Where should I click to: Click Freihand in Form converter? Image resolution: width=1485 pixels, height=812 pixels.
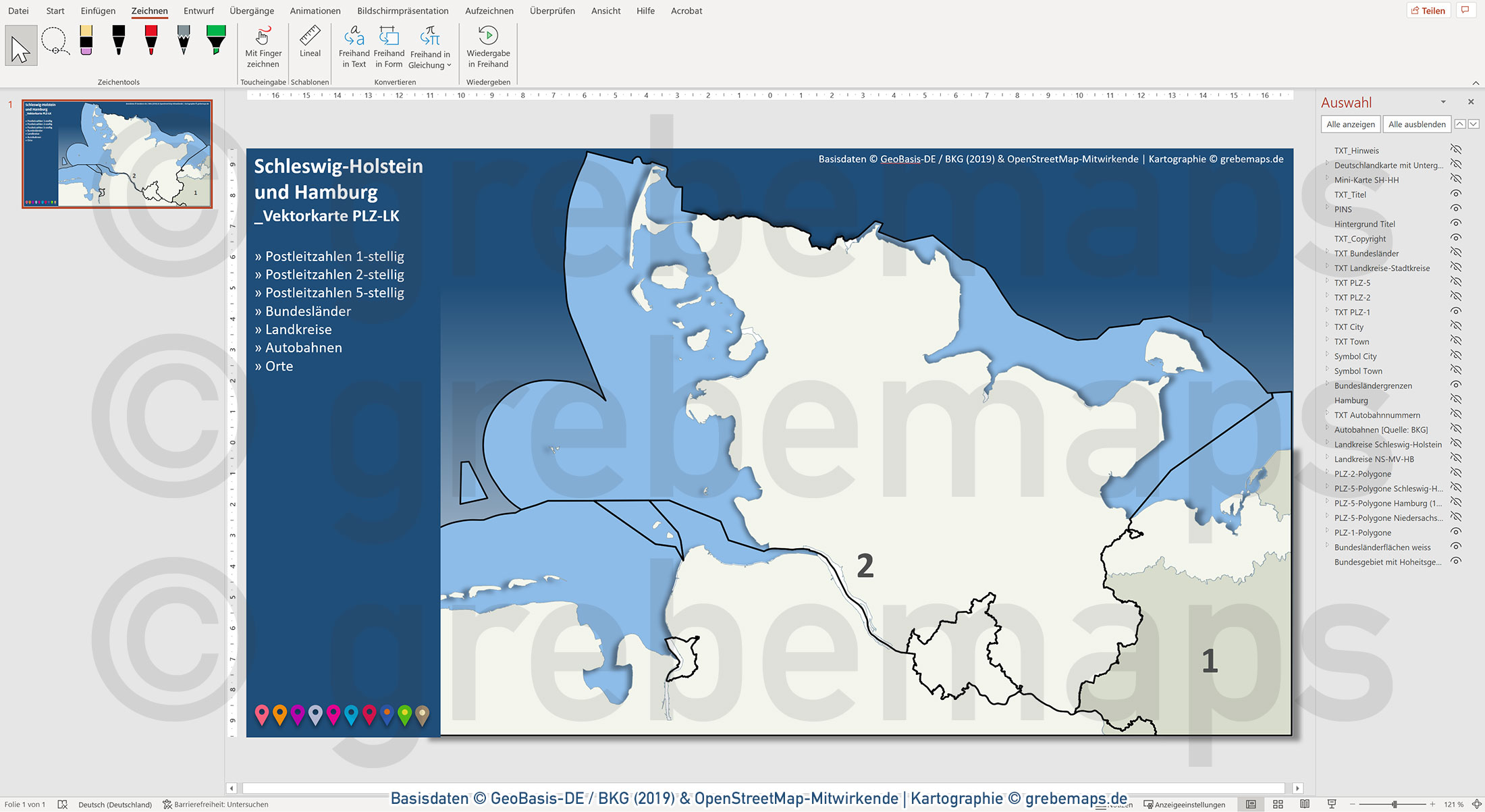point(389,47)
